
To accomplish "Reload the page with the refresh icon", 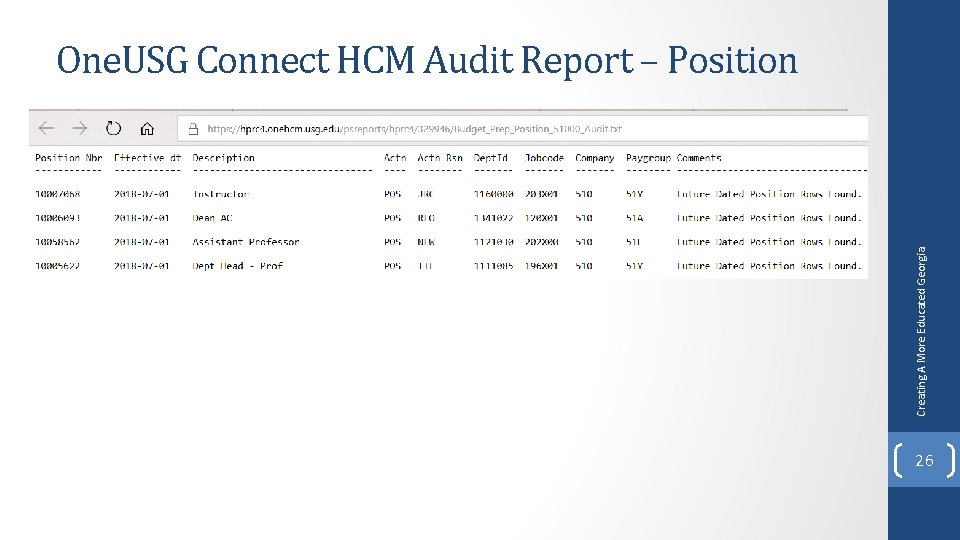I will point(113,129).
